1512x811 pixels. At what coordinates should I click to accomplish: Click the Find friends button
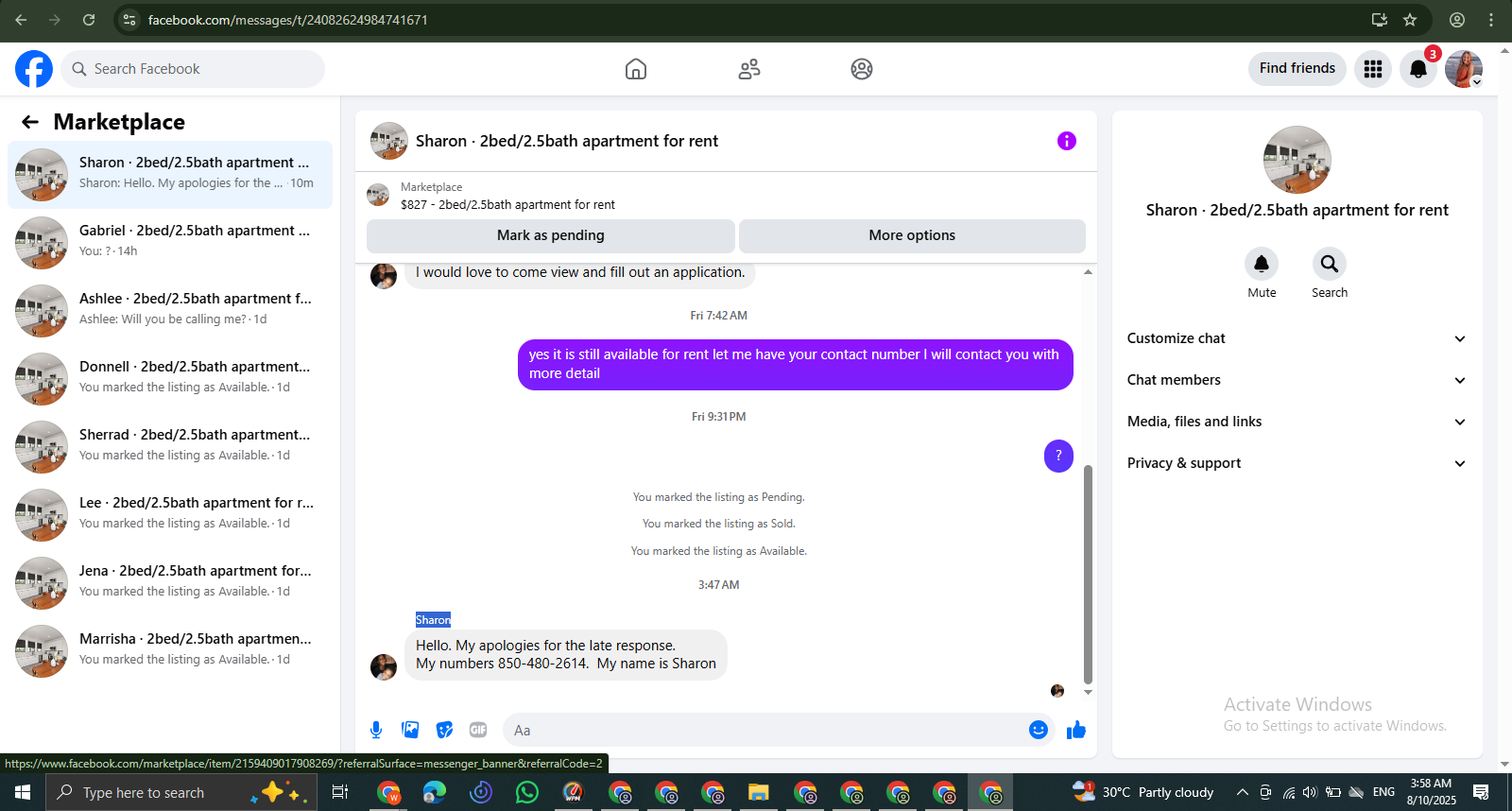click(1297, 69)
